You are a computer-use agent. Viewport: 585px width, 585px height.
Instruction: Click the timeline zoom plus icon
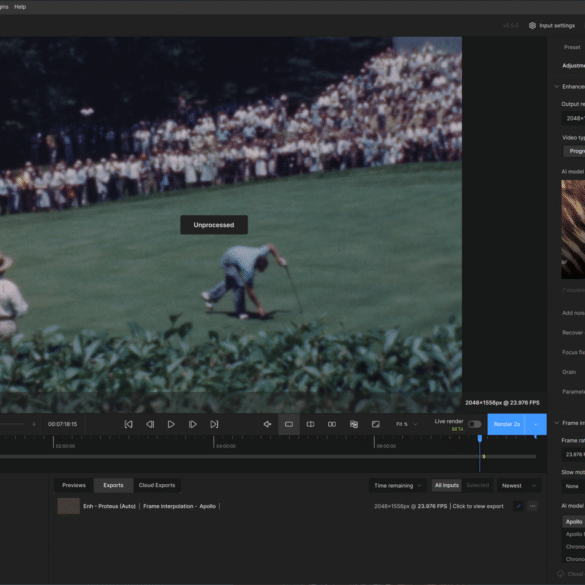click(34, 424)
